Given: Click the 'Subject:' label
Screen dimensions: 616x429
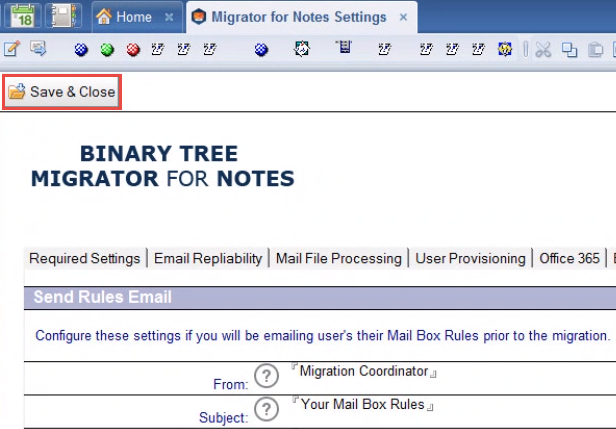Looking at the screenshot, I should pyautogui.click(x=224, y=418).
